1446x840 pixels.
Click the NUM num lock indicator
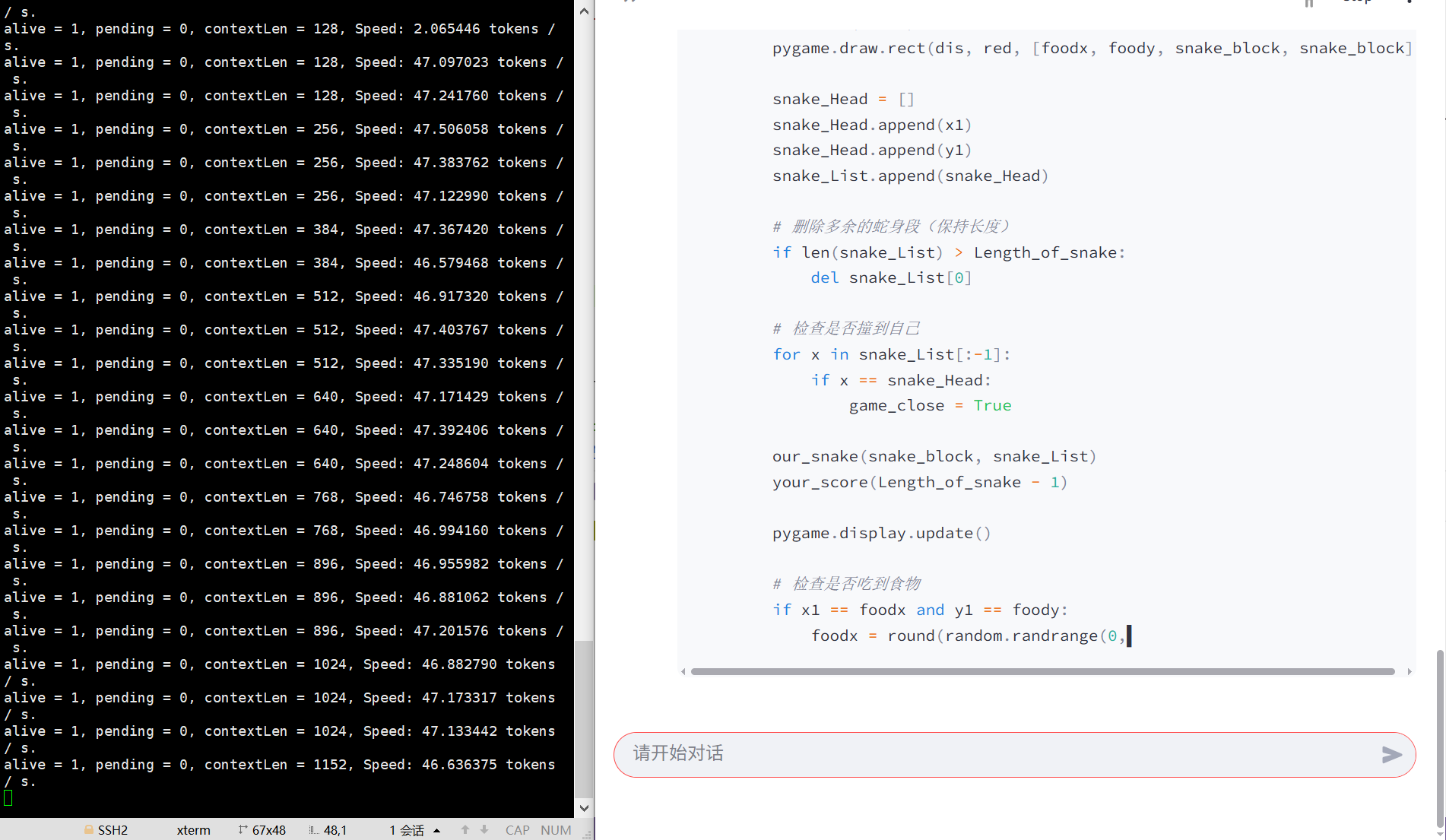pos(556,830)
